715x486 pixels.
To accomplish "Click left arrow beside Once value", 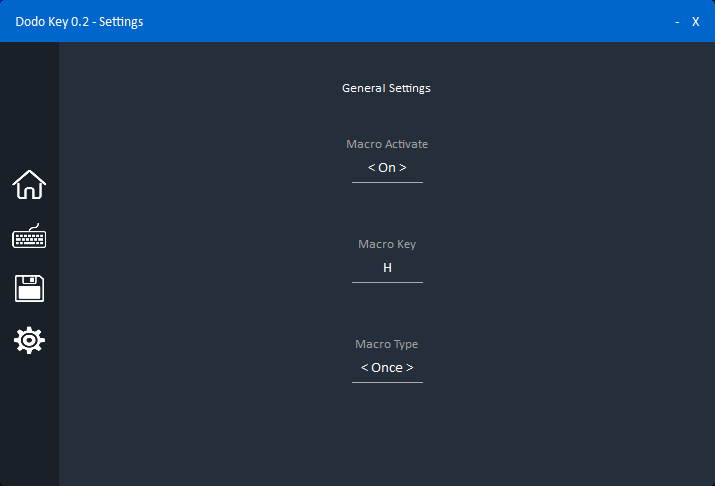I will click(364, 367).
